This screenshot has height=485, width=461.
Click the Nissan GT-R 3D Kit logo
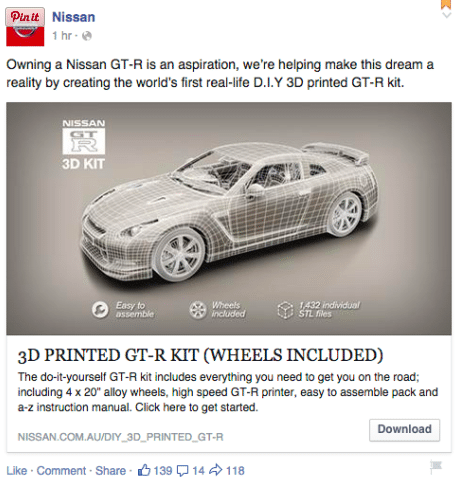84,145
